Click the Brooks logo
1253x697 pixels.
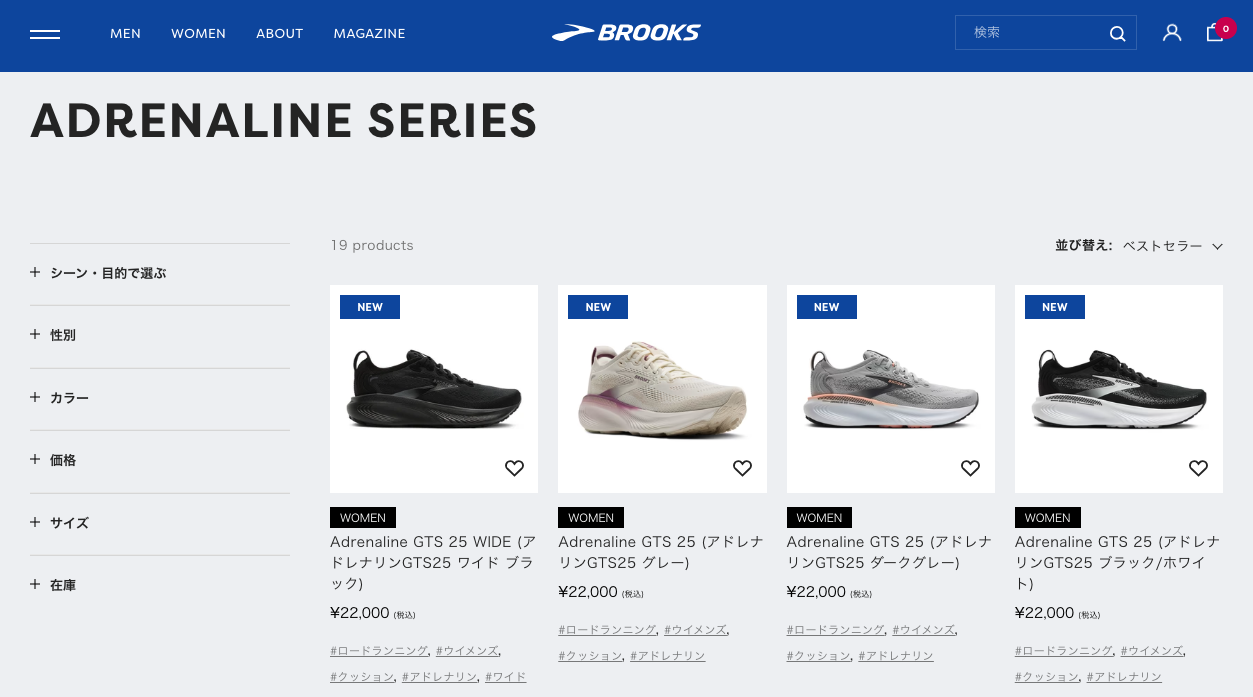click(626, 33)
